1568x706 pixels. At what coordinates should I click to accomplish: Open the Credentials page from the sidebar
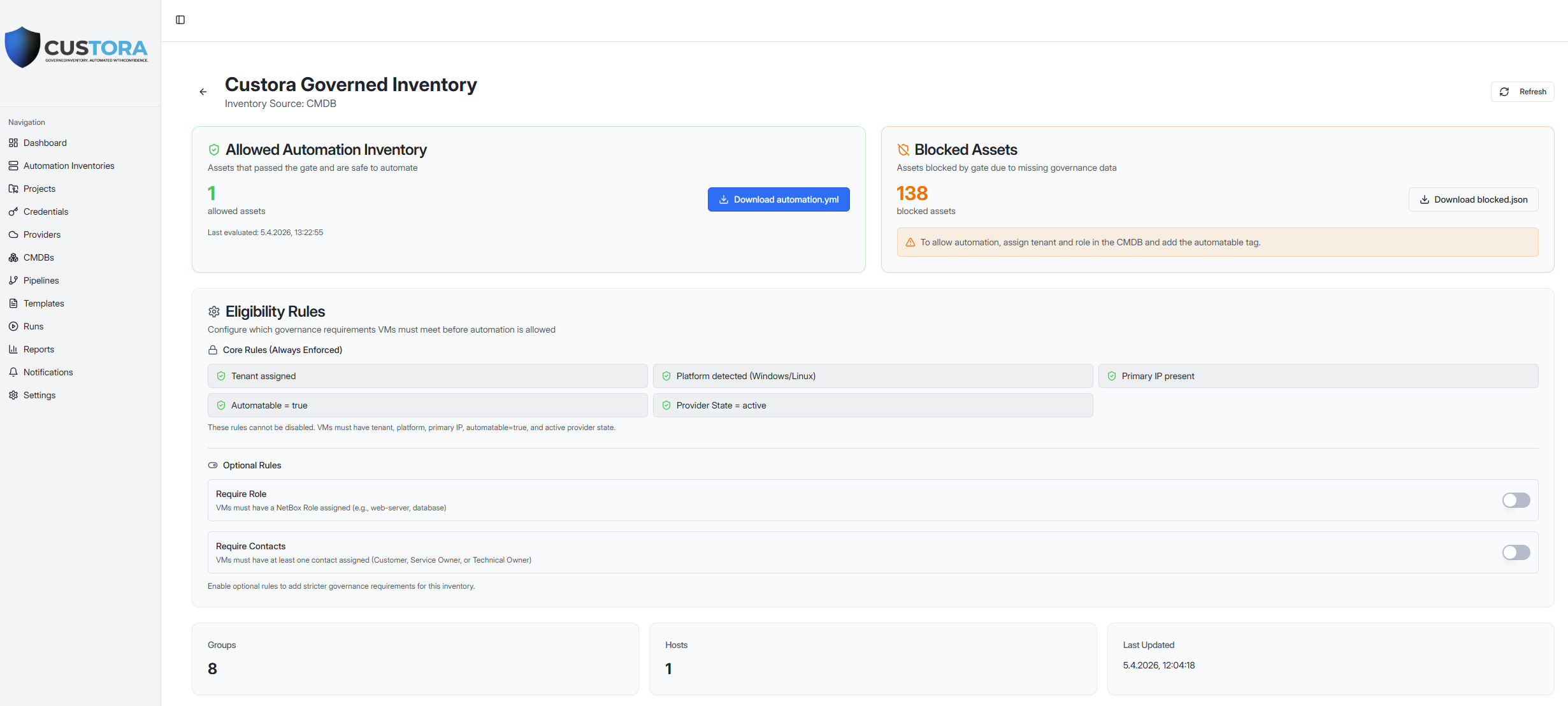[x=45, y=211]
